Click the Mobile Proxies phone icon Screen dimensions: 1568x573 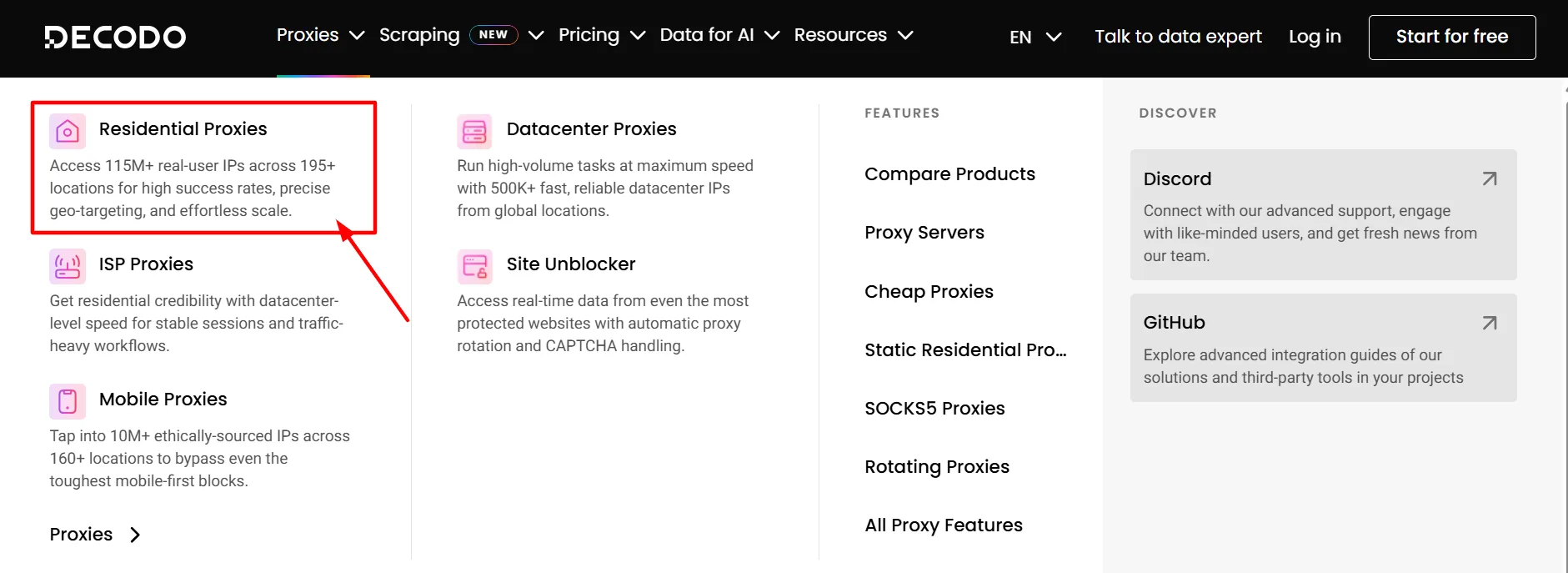[68, 401]
